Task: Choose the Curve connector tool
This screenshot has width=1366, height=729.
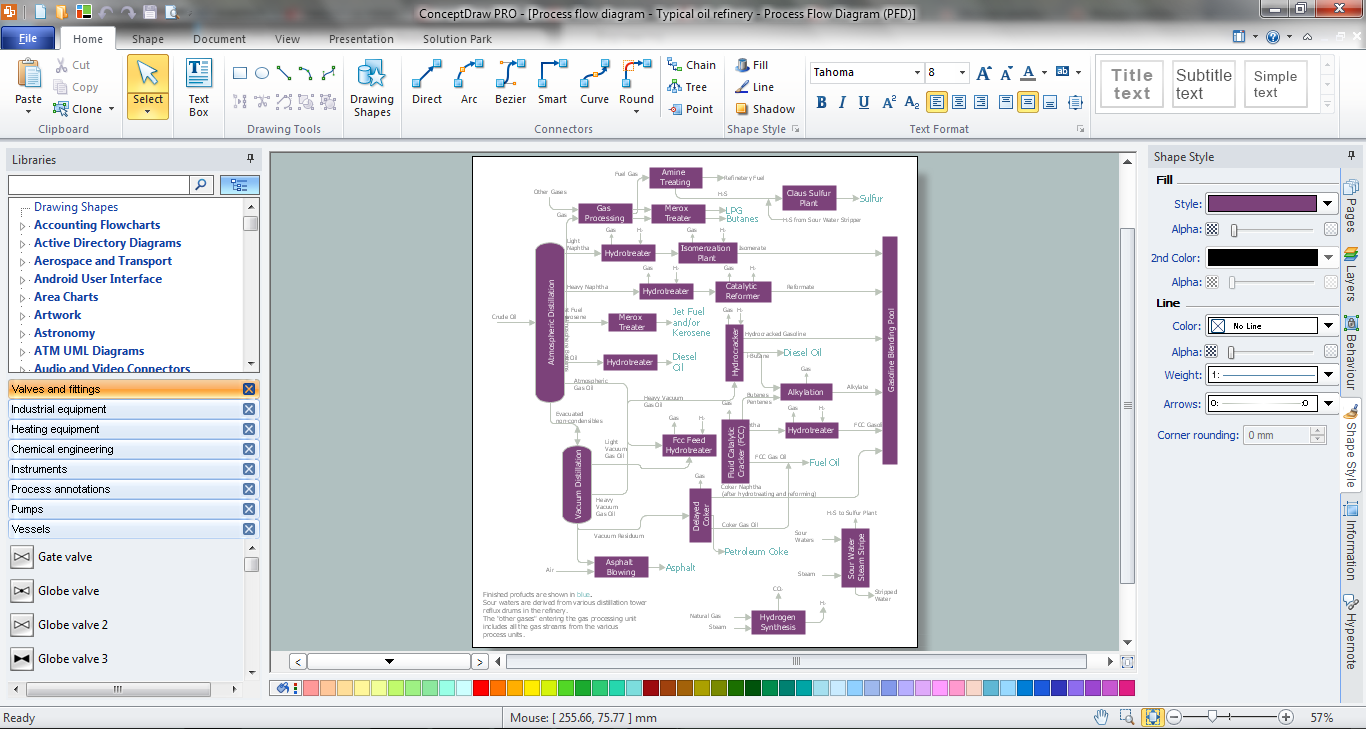Action: tap(594, 82)
